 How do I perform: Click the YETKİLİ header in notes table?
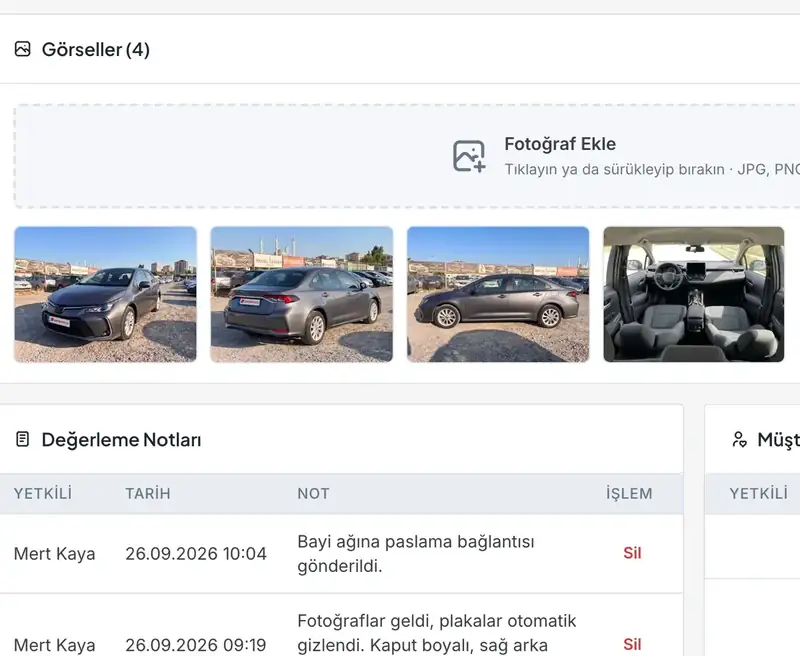tap(43, 493)
